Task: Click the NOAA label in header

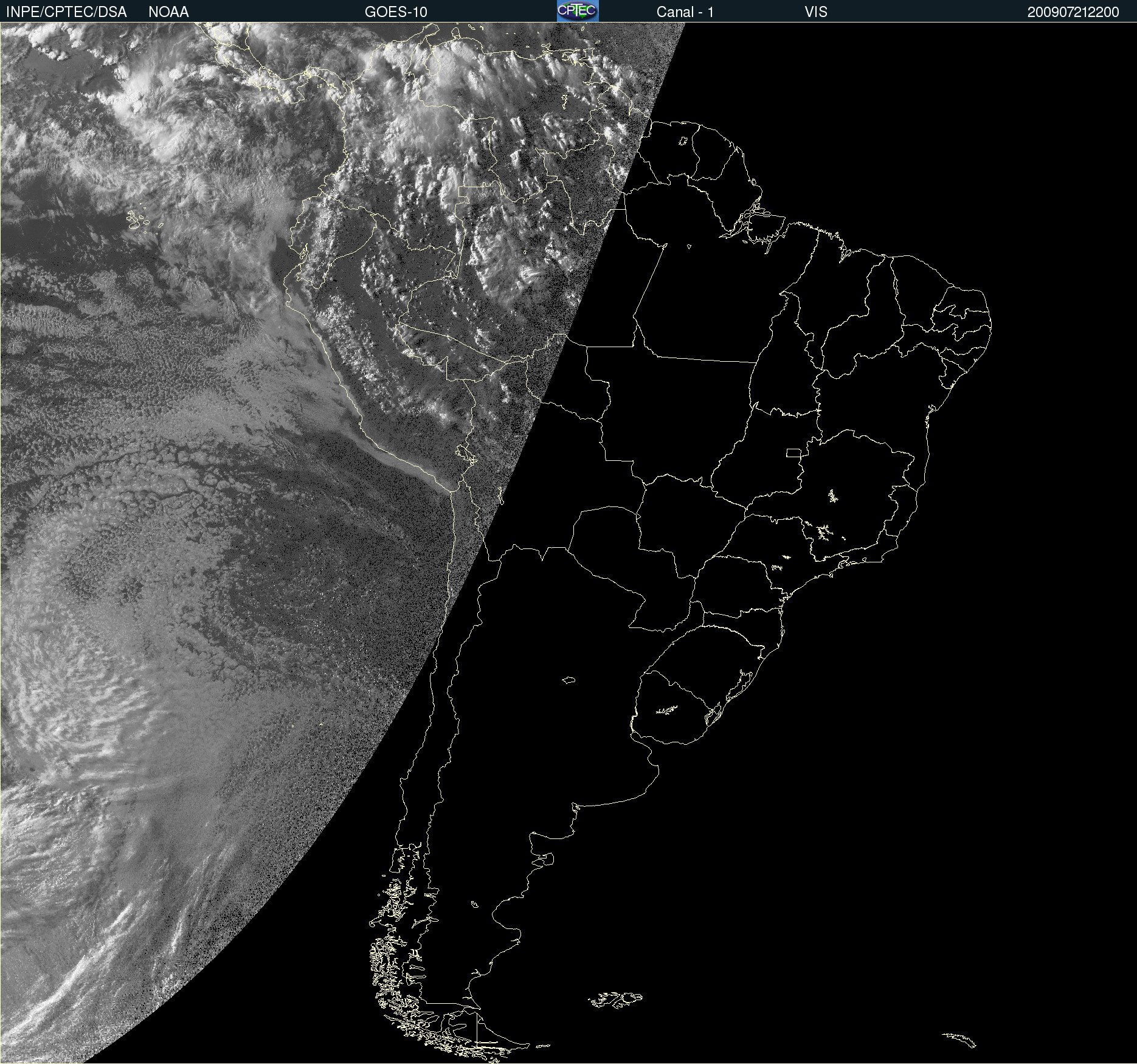Action: point(168,12)
